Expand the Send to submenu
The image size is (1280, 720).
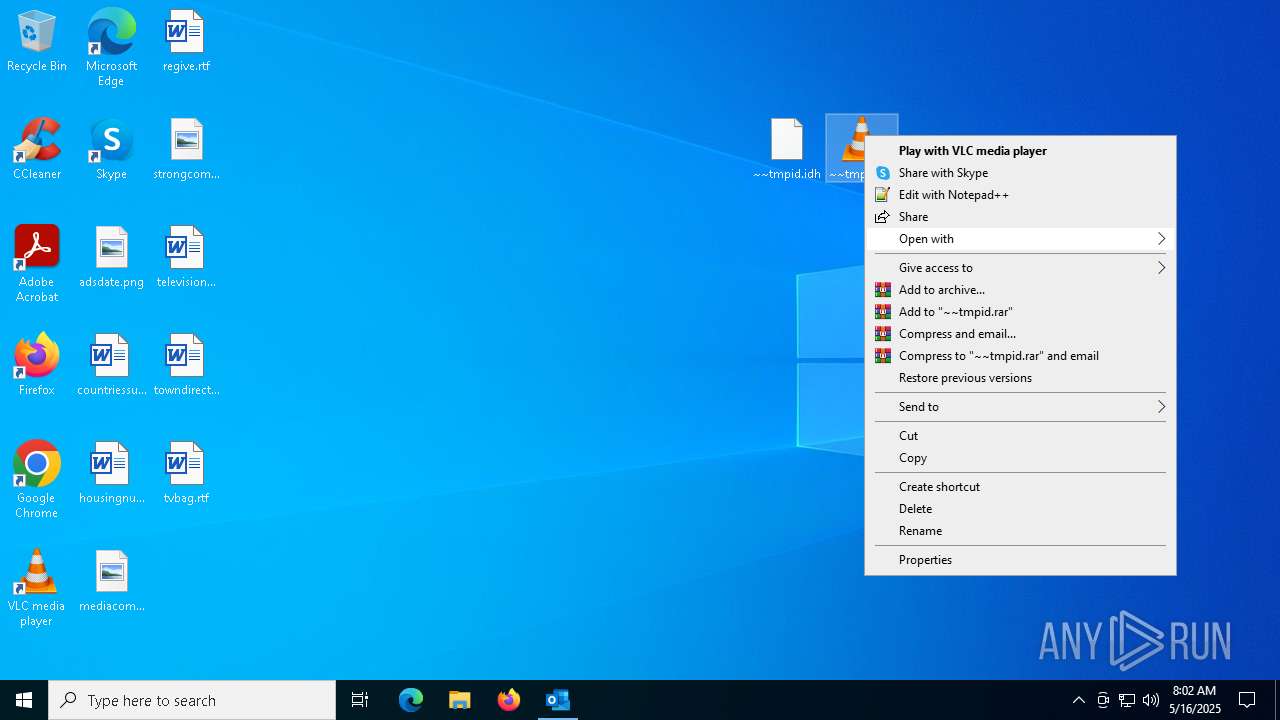pos(1020,407)
